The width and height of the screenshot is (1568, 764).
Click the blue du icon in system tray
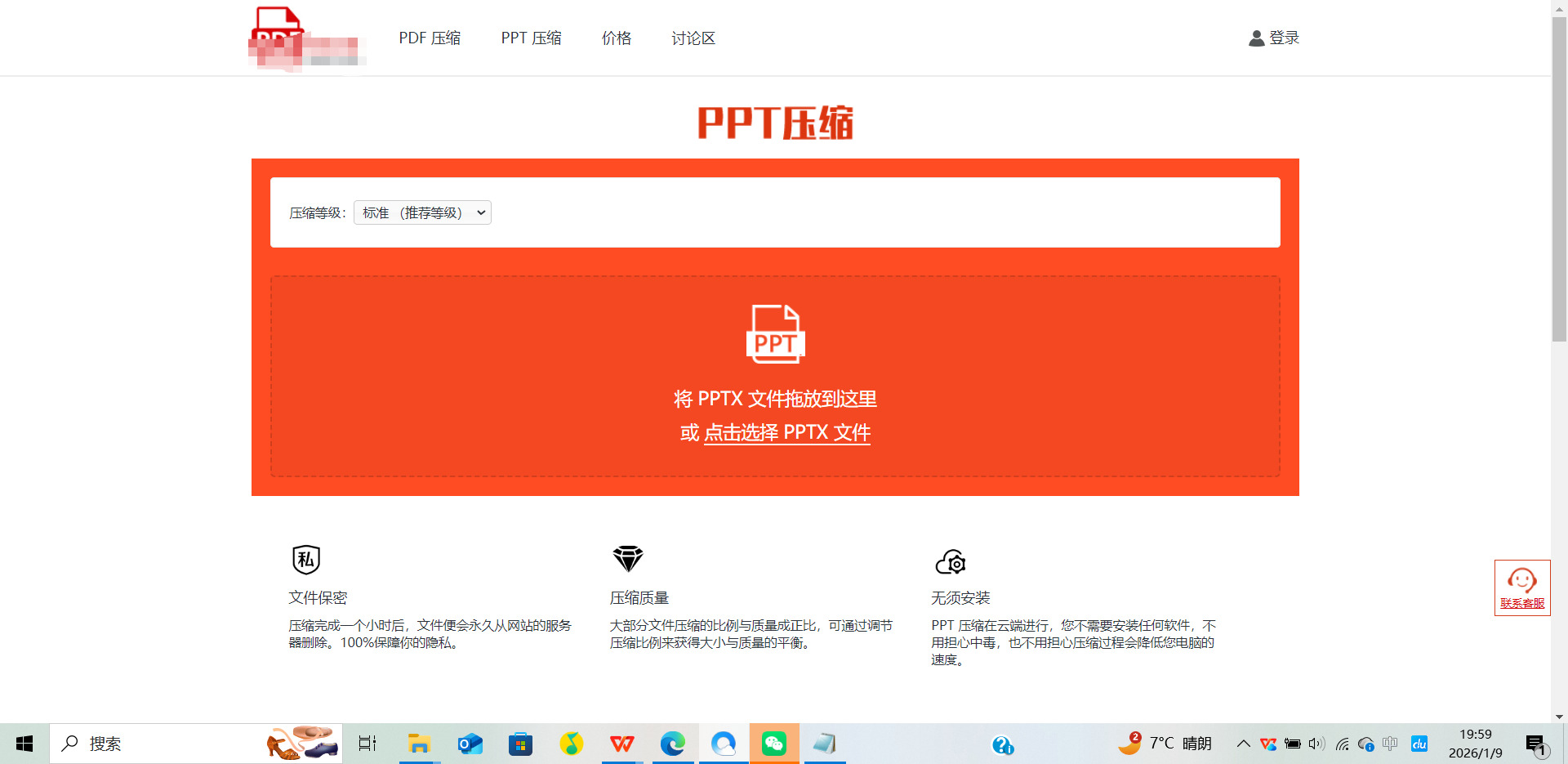(x=1419, y=744)
